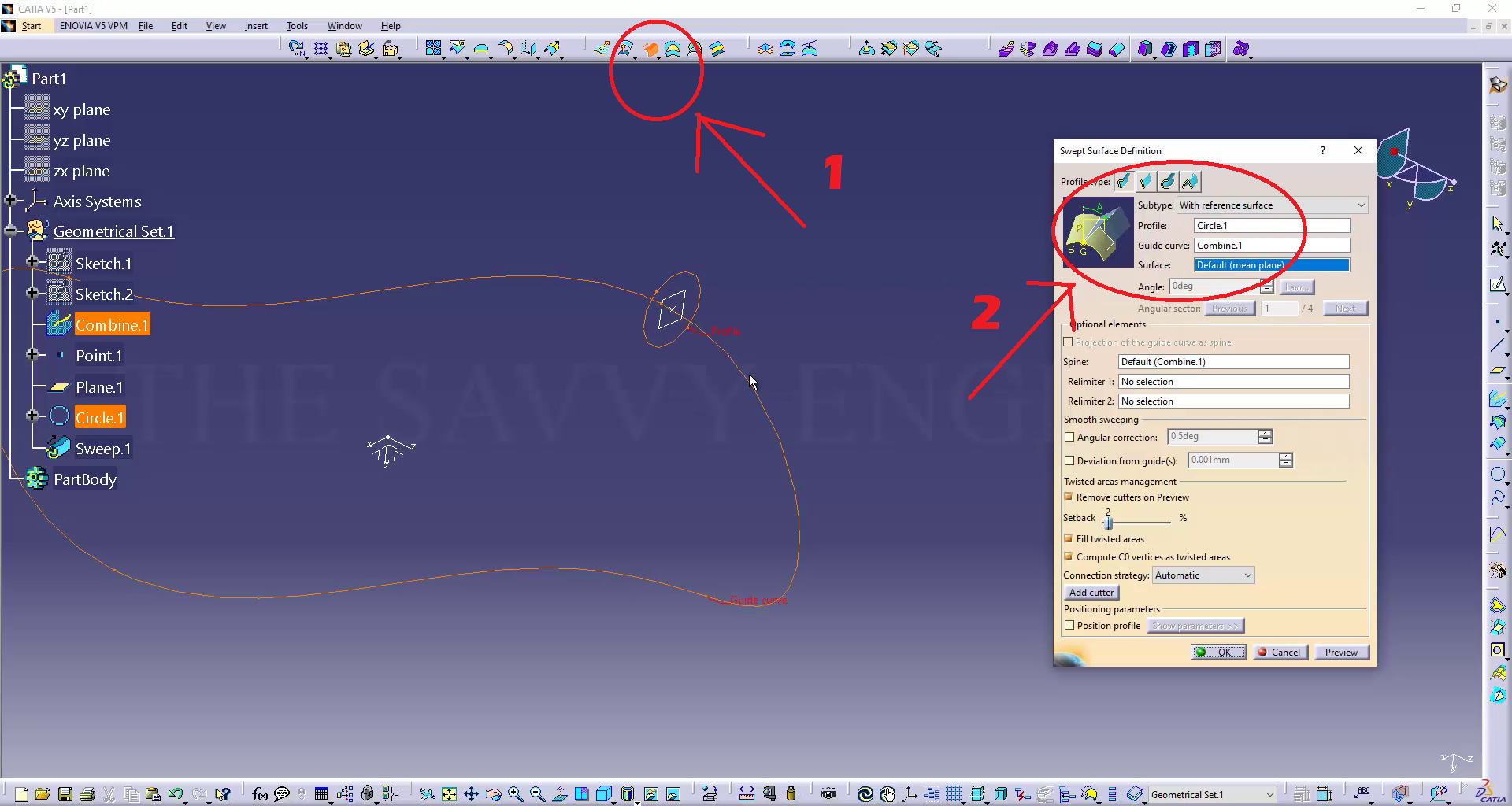
Task: Select the Line profile type icon
Action: [1146, 182]
